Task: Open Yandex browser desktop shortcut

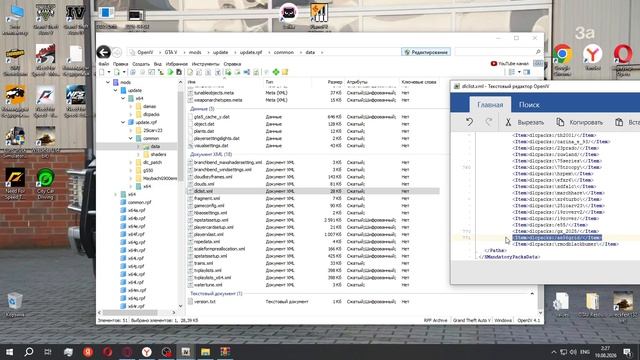Action: tap(593, 54)
